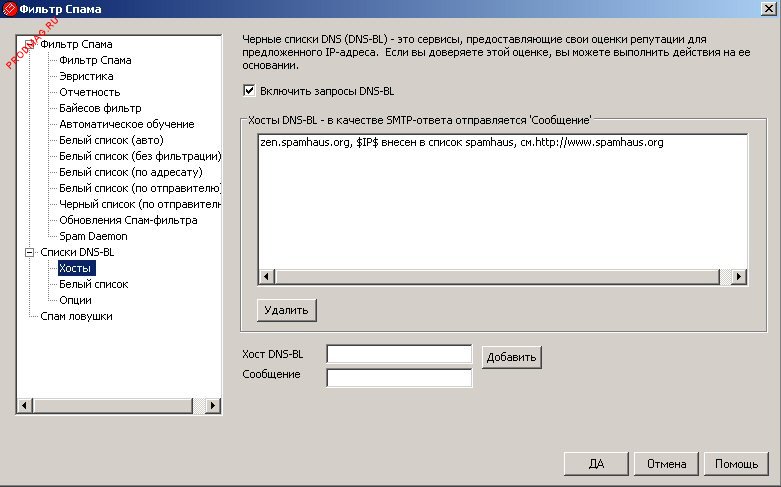Confirm settings with the ДА button
The height and width of the screenshot is (487, 781).
tap(595, 464)
